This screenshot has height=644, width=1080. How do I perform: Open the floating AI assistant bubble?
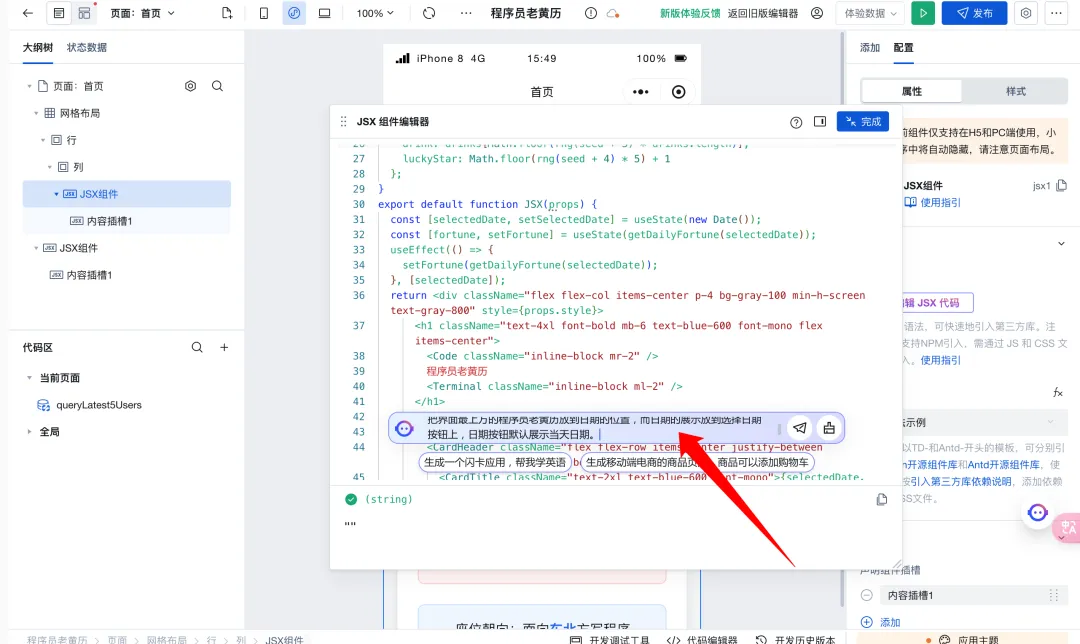coord(1038,512)
